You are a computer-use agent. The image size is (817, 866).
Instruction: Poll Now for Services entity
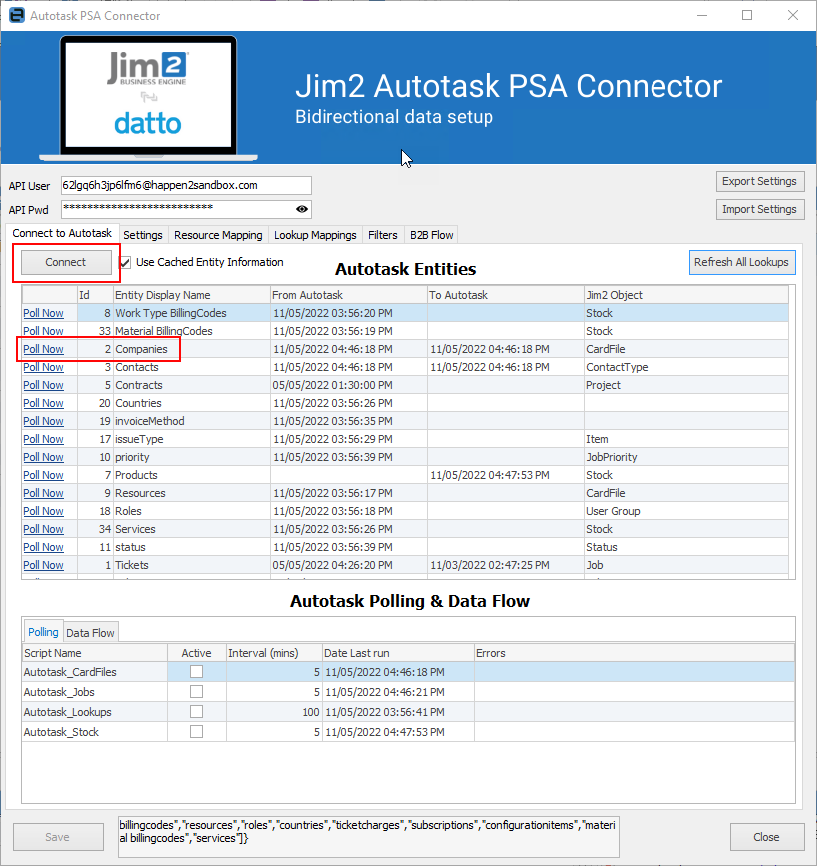click(x=43, y=529)
